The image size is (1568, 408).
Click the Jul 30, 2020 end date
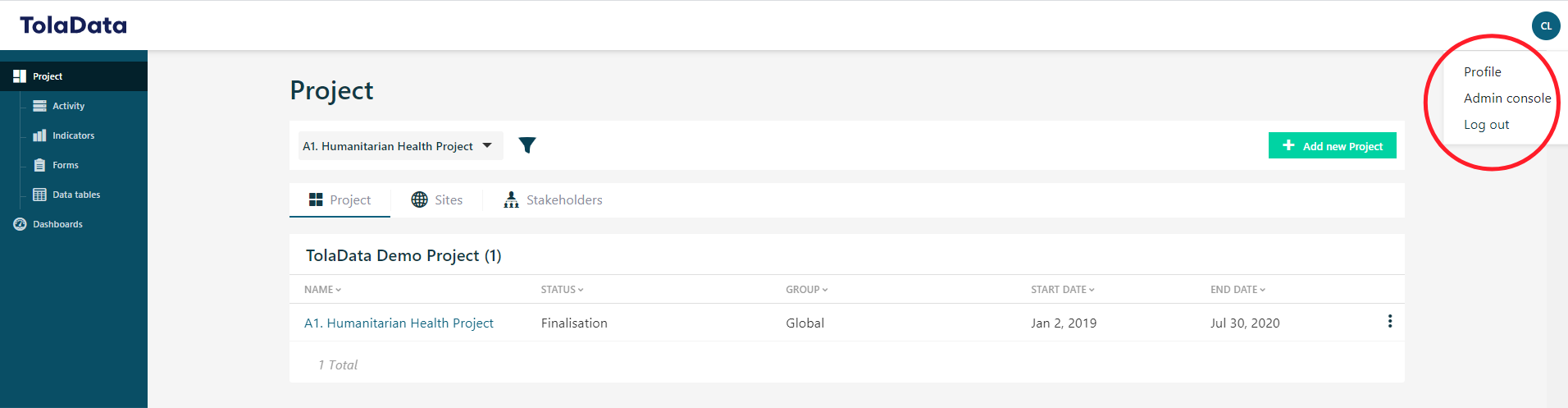tap(1245, 323)
